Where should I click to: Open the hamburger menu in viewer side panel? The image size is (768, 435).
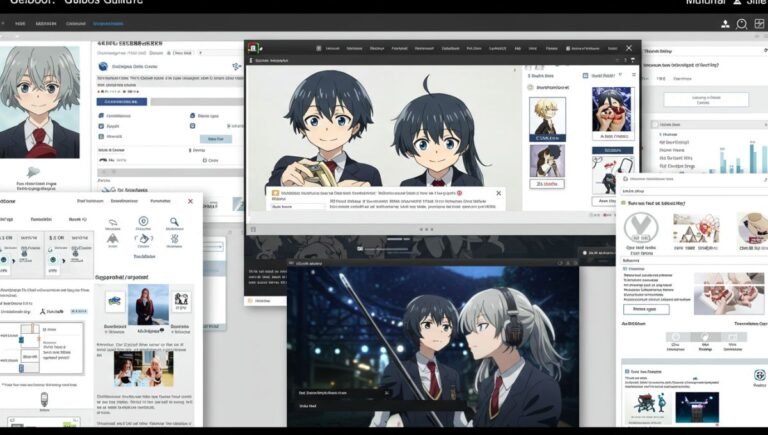point(634,75)
